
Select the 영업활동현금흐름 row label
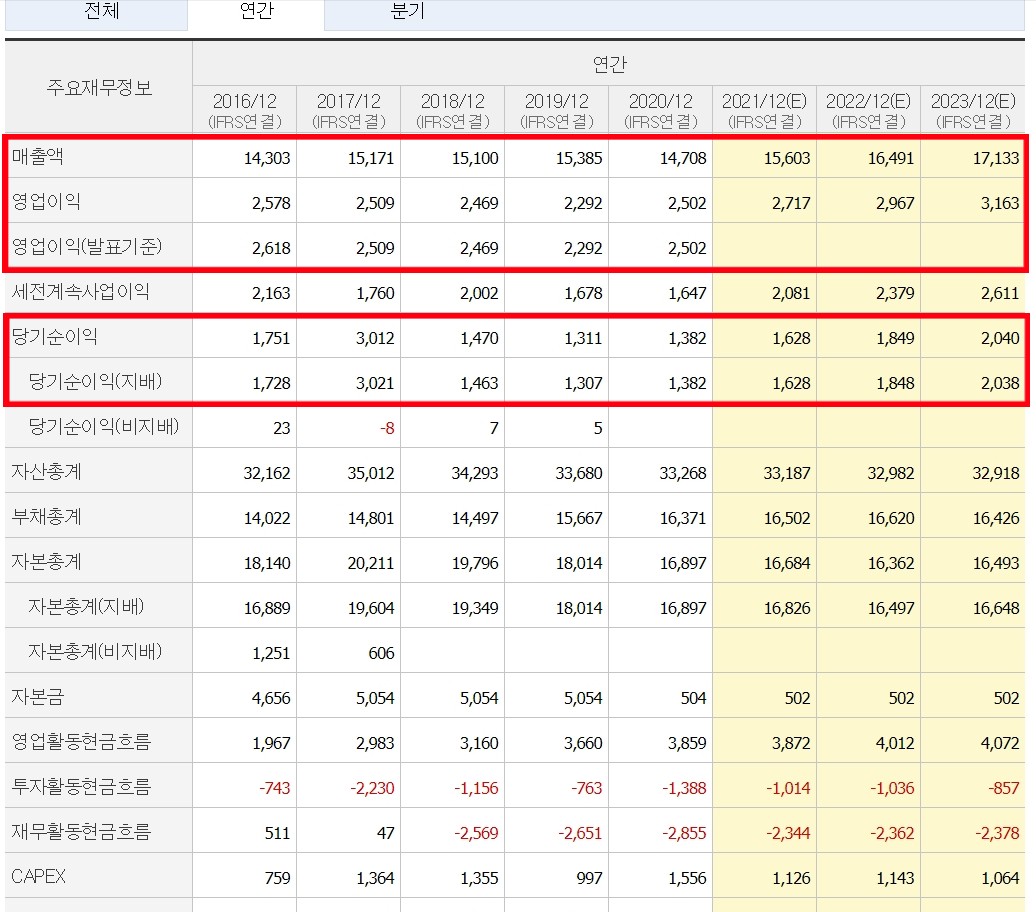(81, 741)
